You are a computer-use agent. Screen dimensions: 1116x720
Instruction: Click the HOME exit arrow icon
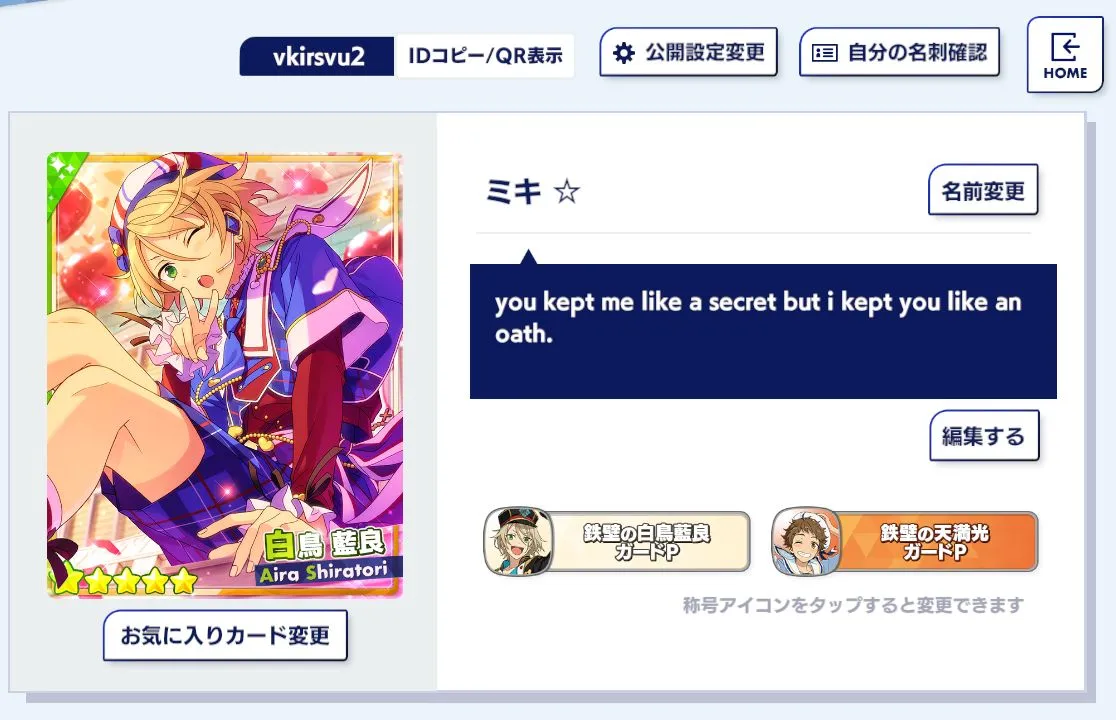click(x=1065, y=47)
